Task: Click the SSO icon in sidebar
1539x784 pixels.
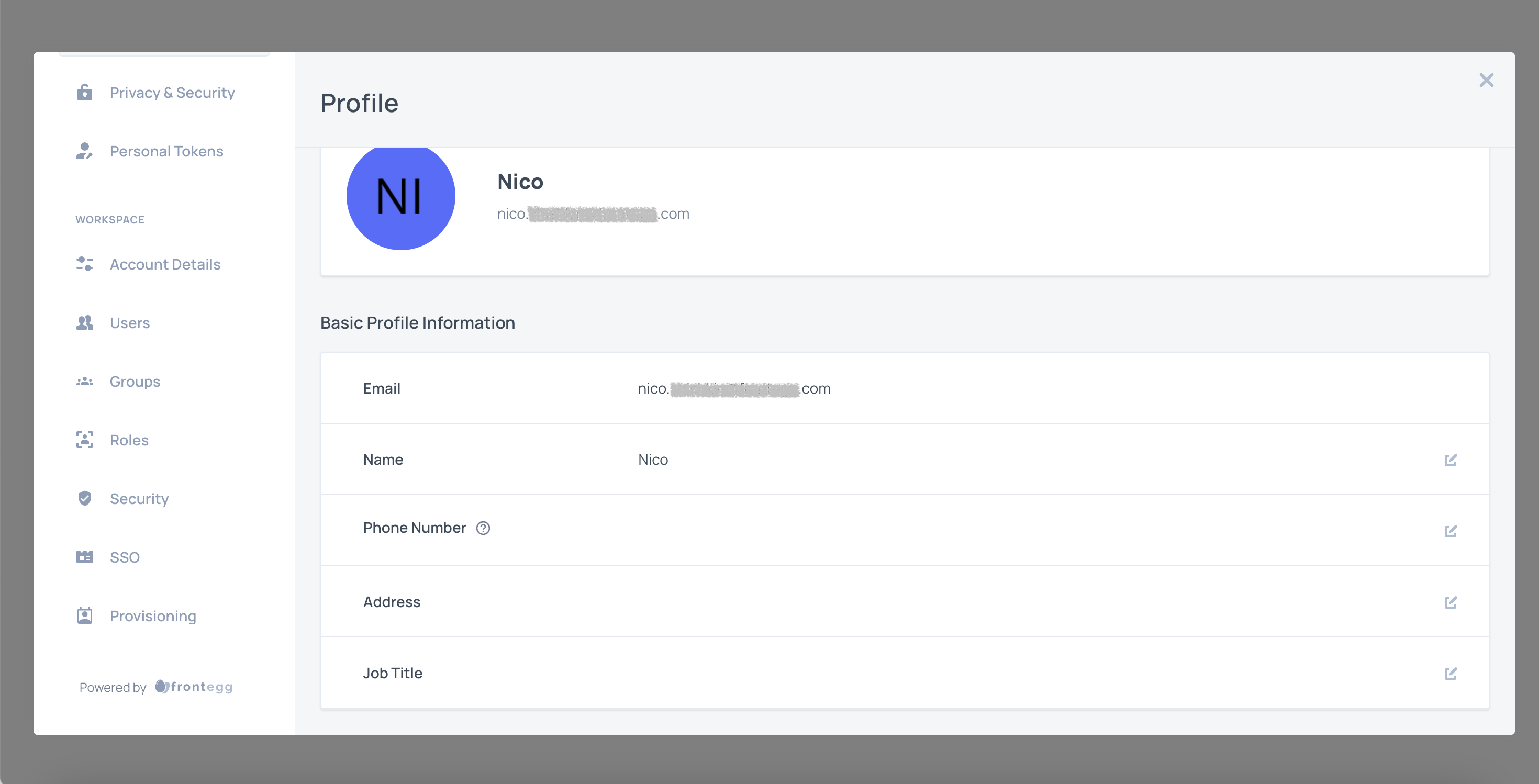Action: [x=84, y=557]
